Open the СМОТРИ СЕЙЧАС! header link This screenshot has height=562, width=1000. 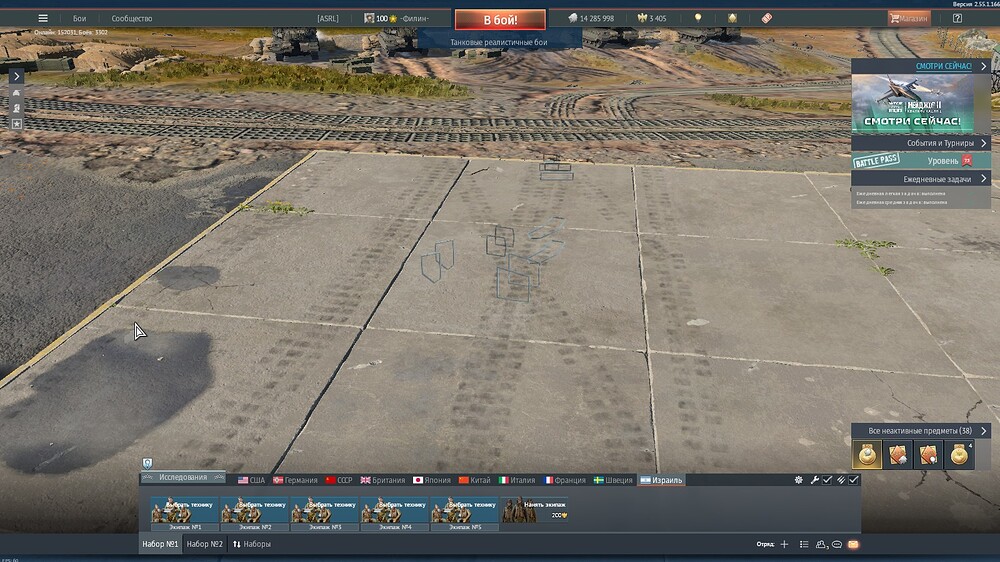click(x=943, y=66)
